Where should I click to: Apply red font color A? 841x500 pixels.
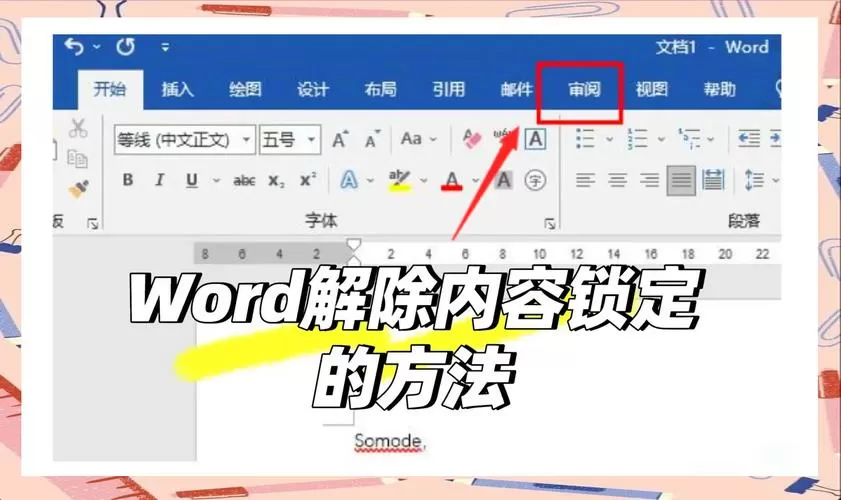pyautogui.click(x=452, y=181)
